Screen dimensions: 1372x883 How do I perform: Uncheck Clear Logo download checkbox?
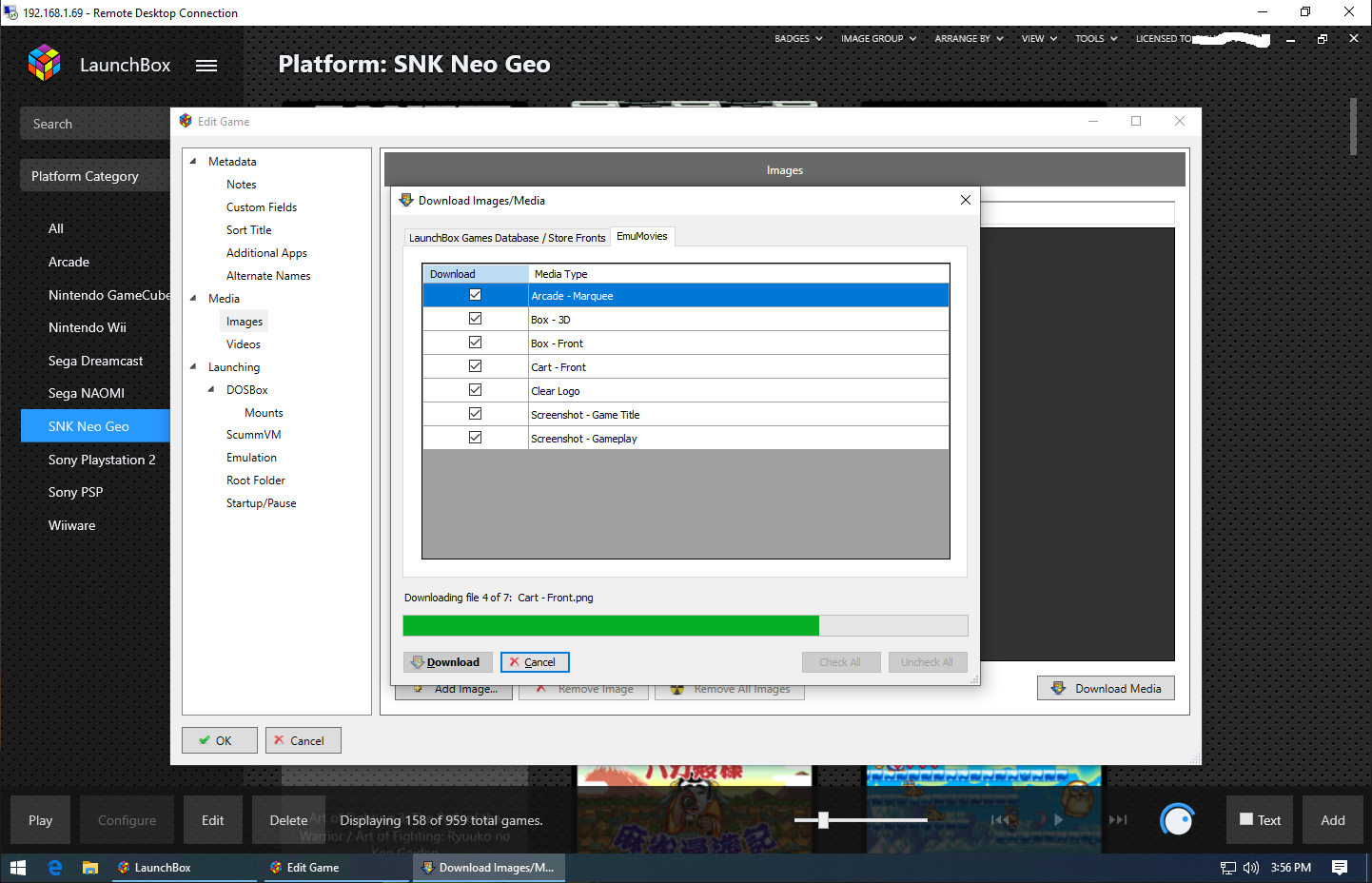pyautogui.click(x=475, y=390)
